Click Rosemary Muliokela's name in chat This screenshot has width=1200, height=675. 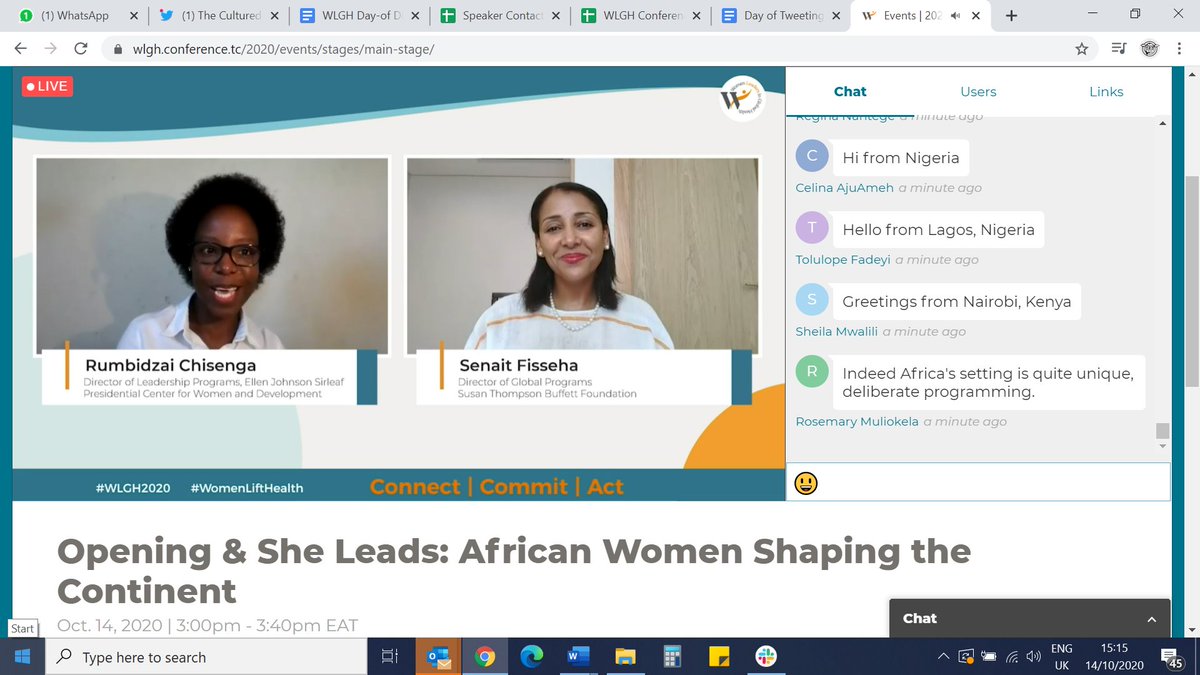click(x=857, y=422)
